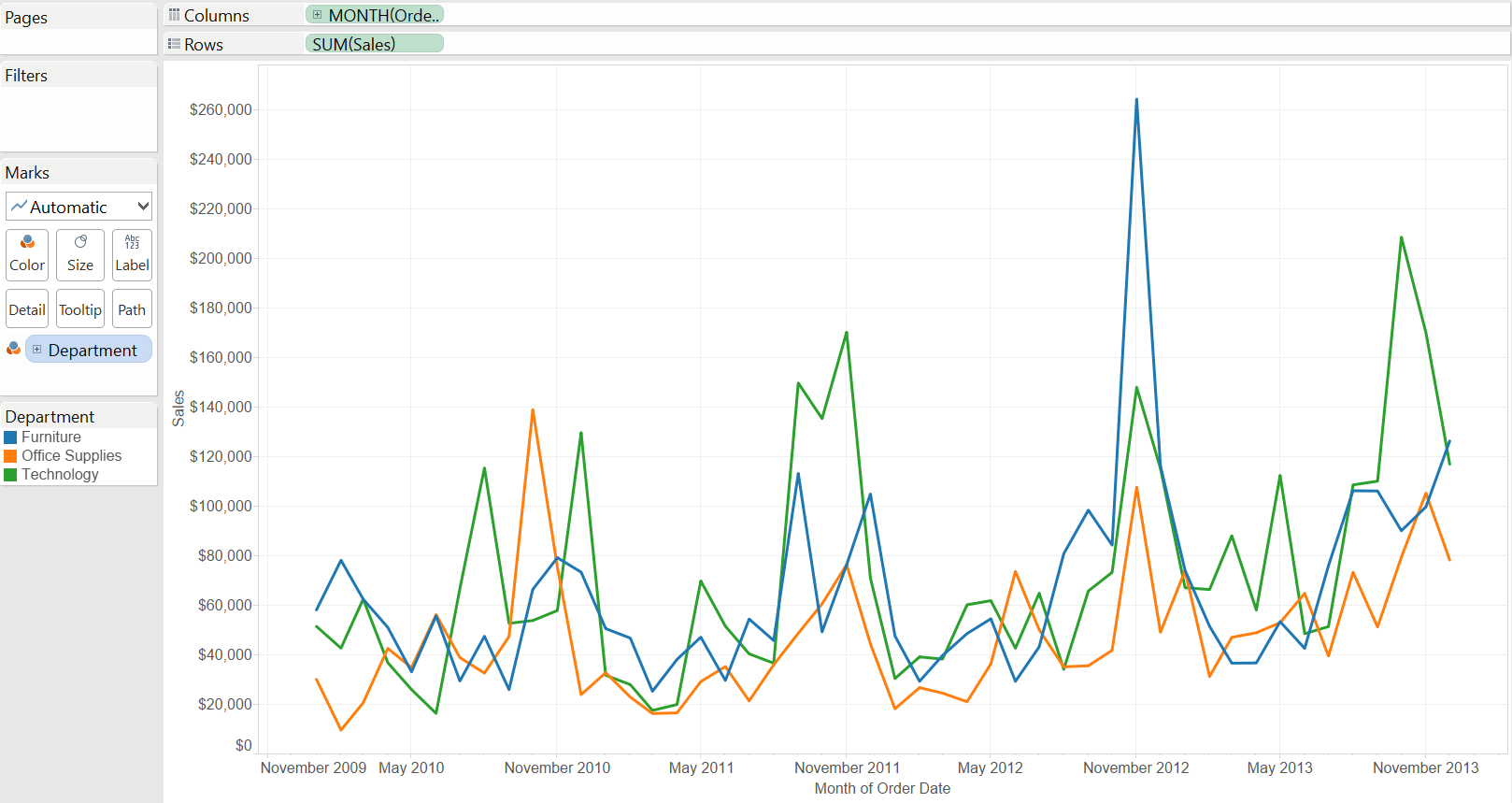Click the green Technology color swatch
The width and height of the screenshot is (1512, 803).
[x=11, y=475]
